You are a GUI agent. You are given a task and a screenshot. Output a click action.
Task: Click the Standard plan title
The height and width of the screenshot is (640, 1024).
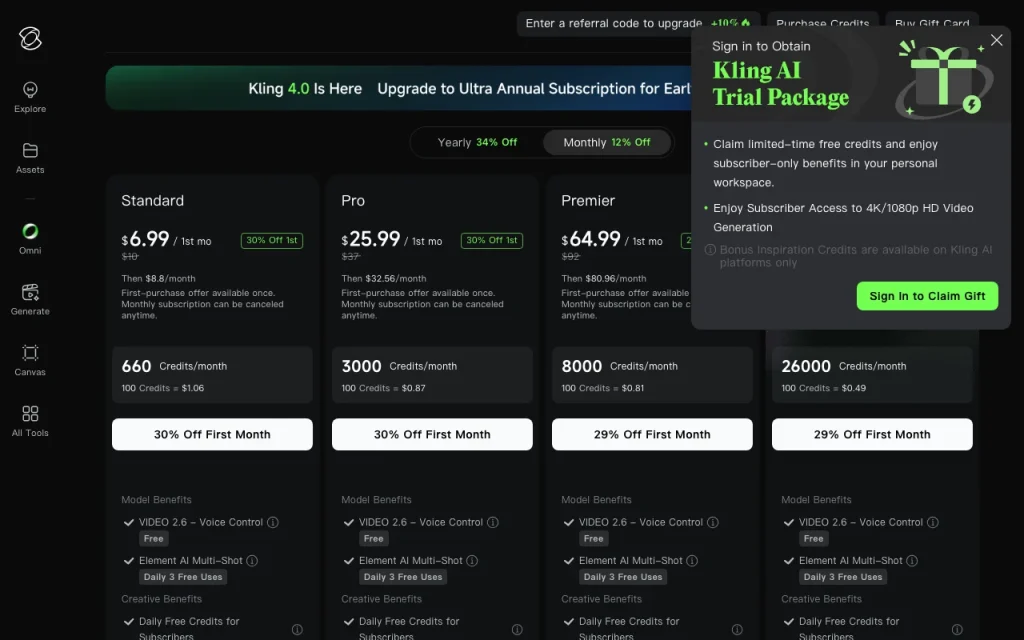point(153,200)
